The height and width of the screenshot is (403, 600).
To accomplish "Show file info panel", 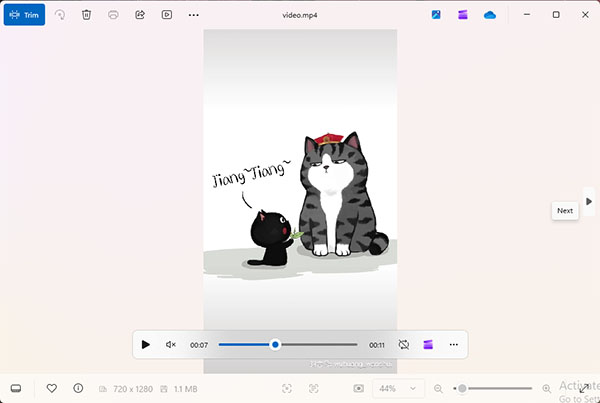I will point(78,388).
